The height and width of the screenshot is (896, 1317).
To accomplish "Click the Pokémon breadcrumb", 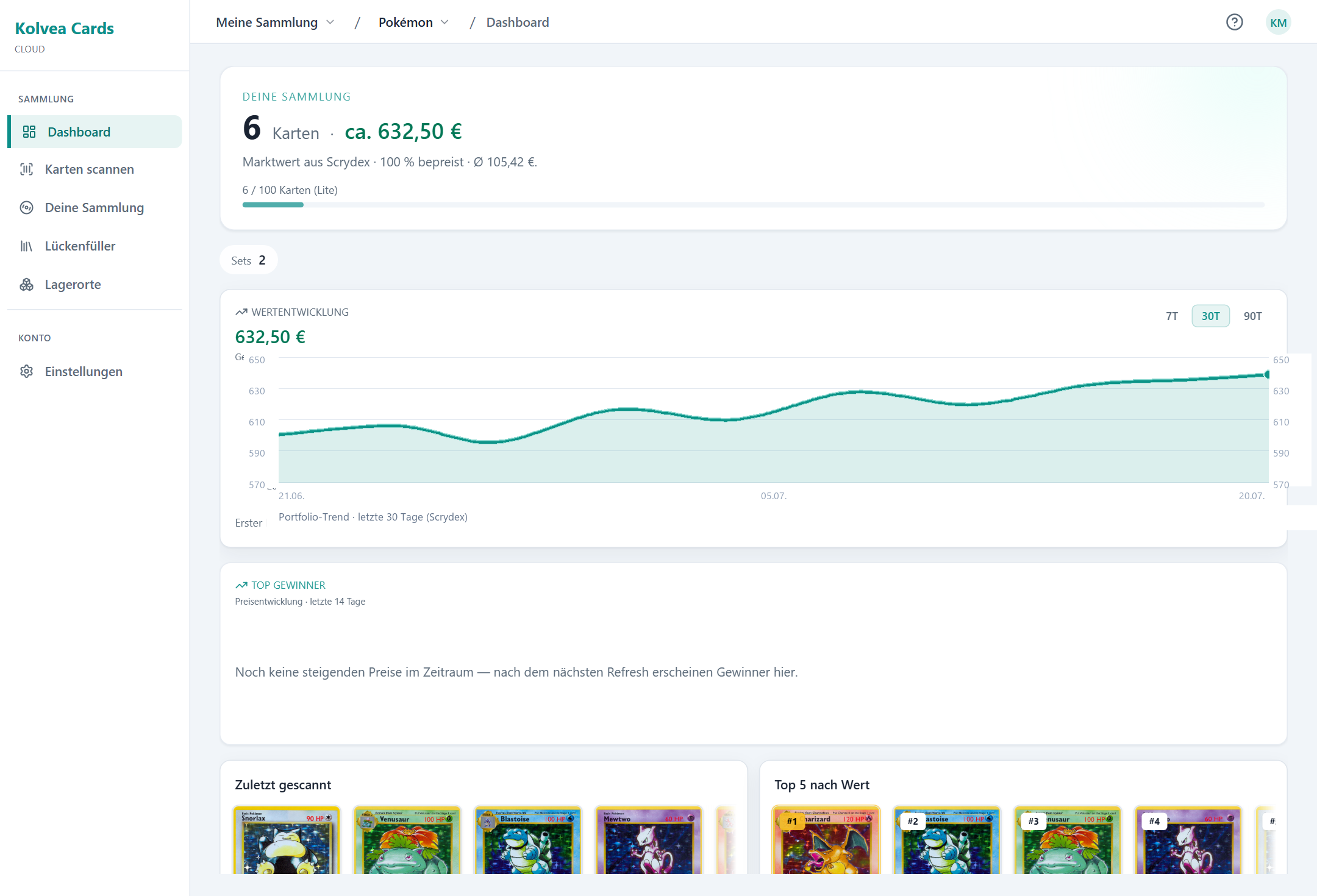I will [405, 23].
